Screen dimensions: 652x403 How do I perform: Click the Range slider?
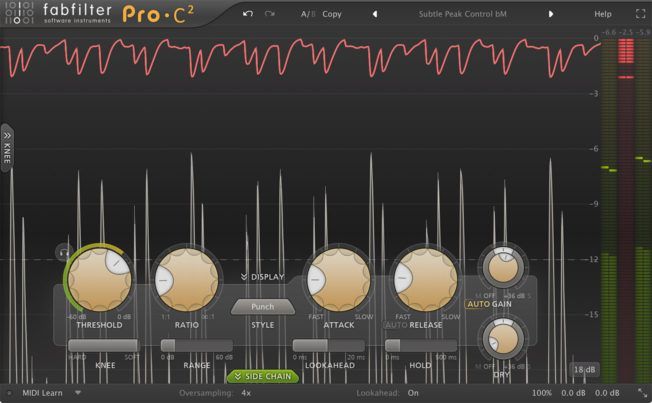197,346
